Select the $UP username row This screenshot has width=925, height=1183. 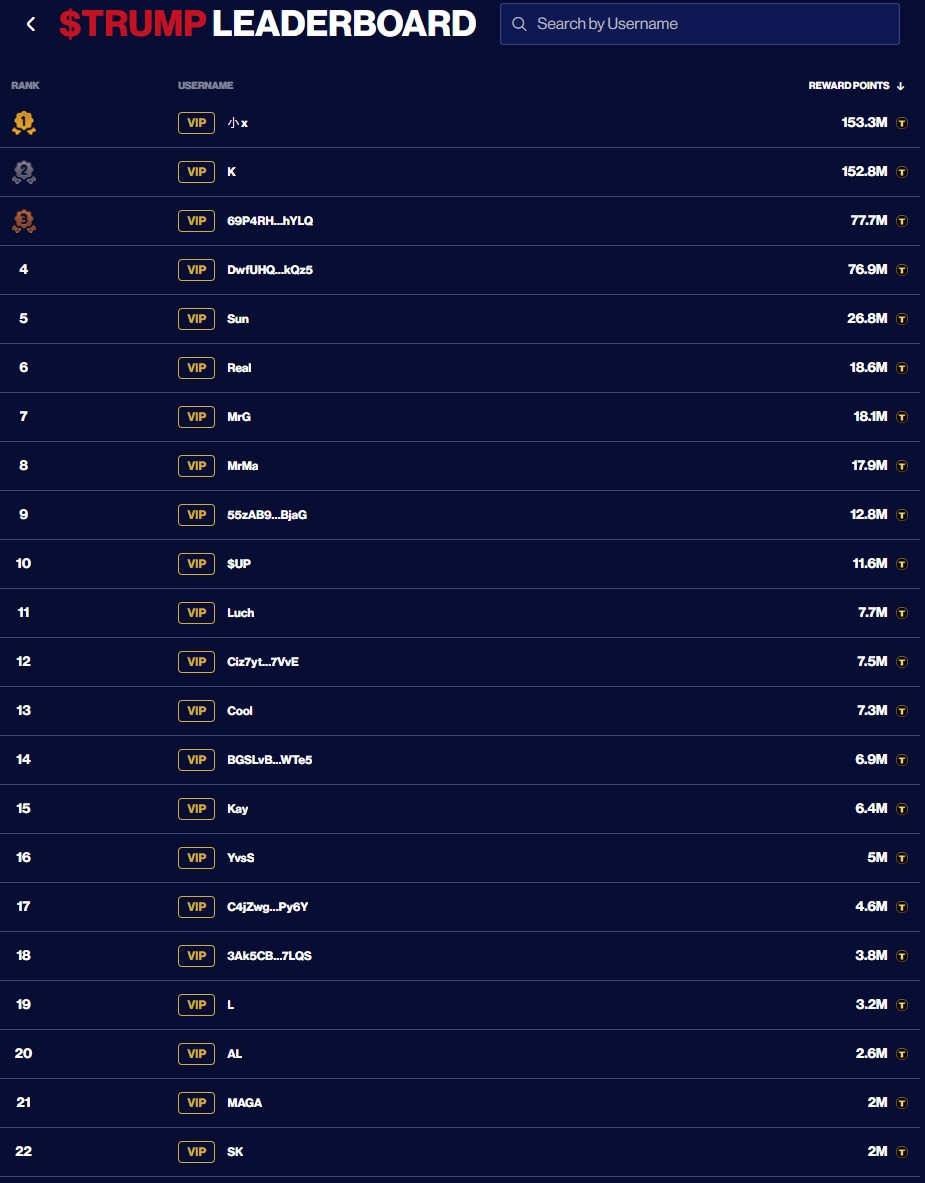[239, 564]
